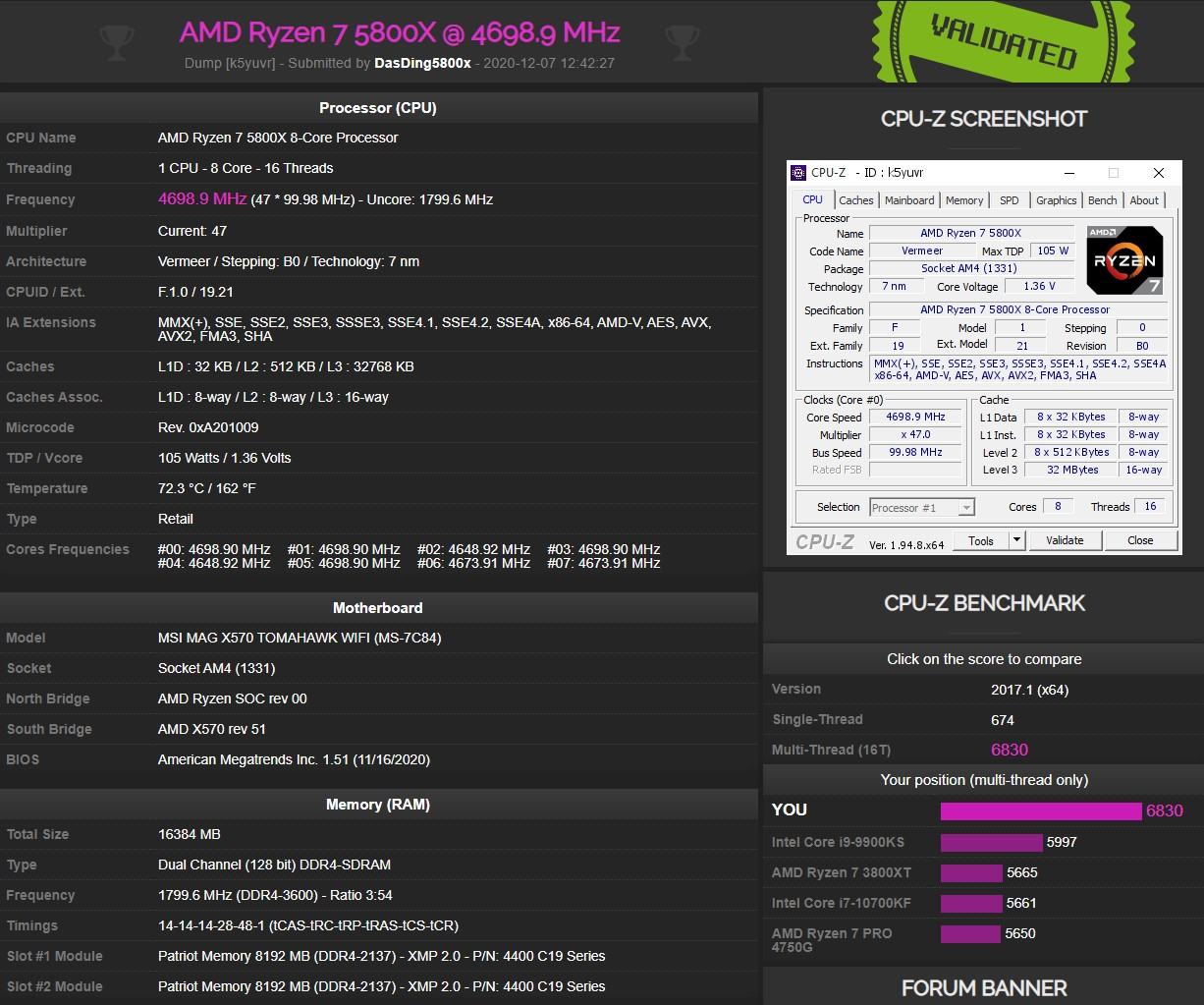Click the Validate button in CPU-Z

[x=1065, y=540]
